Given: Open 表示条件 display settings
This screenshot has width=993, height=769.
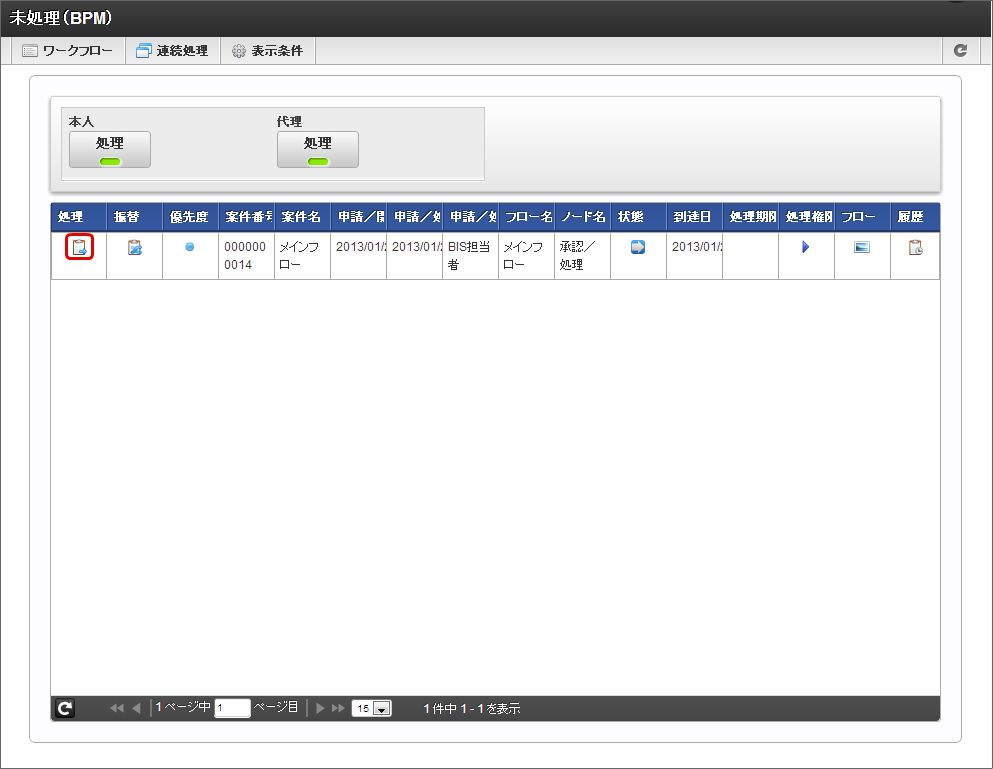Looking at the screenshot, I should pyautogui.click(x=267, y=50).
